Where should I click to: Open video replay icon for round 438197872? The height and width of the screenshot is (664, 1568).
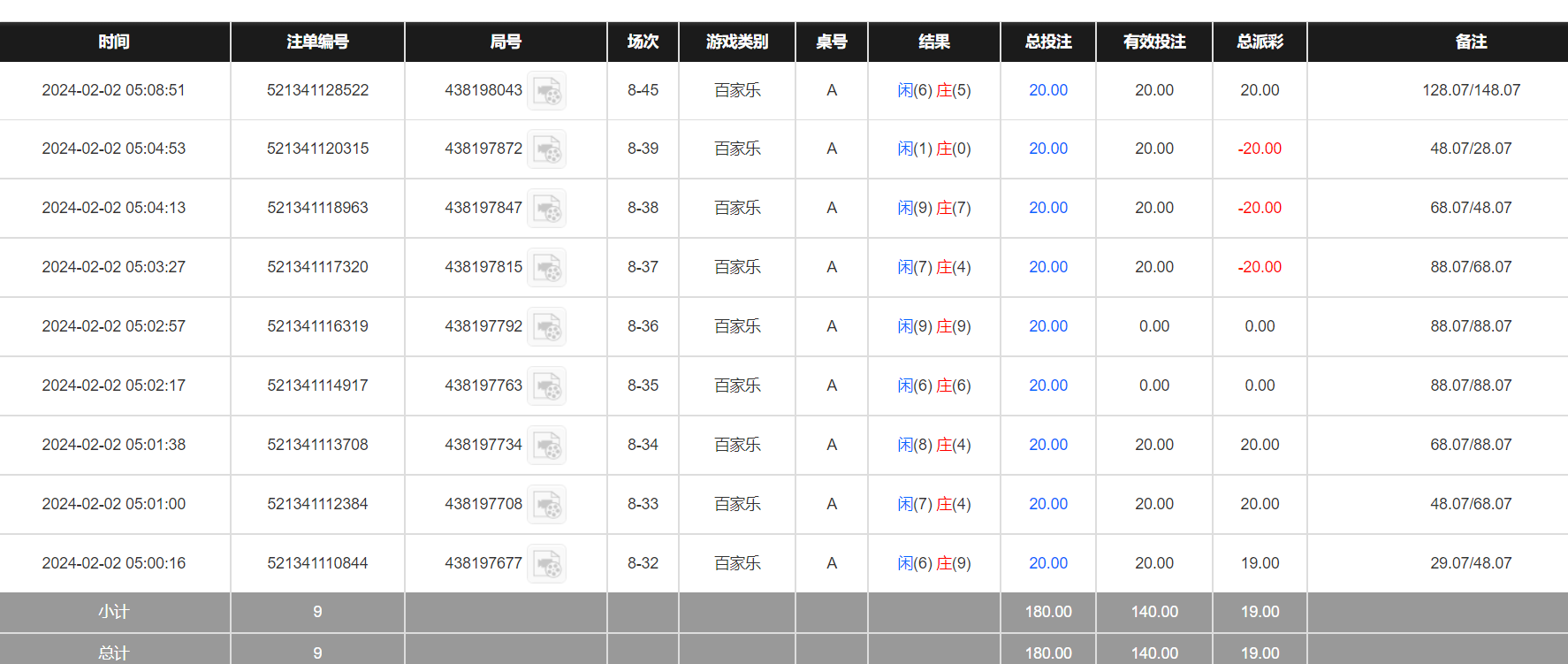click(x=547, y=149)
